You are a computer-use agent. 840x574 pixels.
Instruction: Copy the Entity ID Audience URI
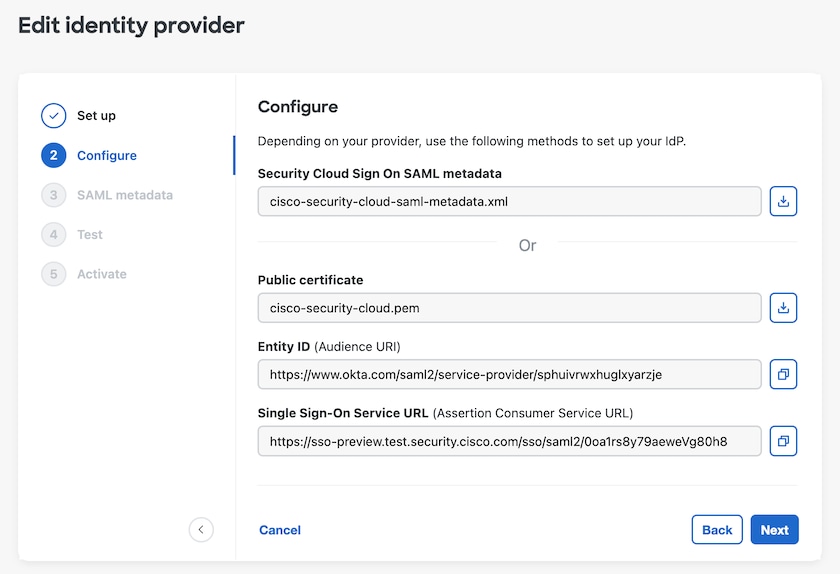coord(783,374)
